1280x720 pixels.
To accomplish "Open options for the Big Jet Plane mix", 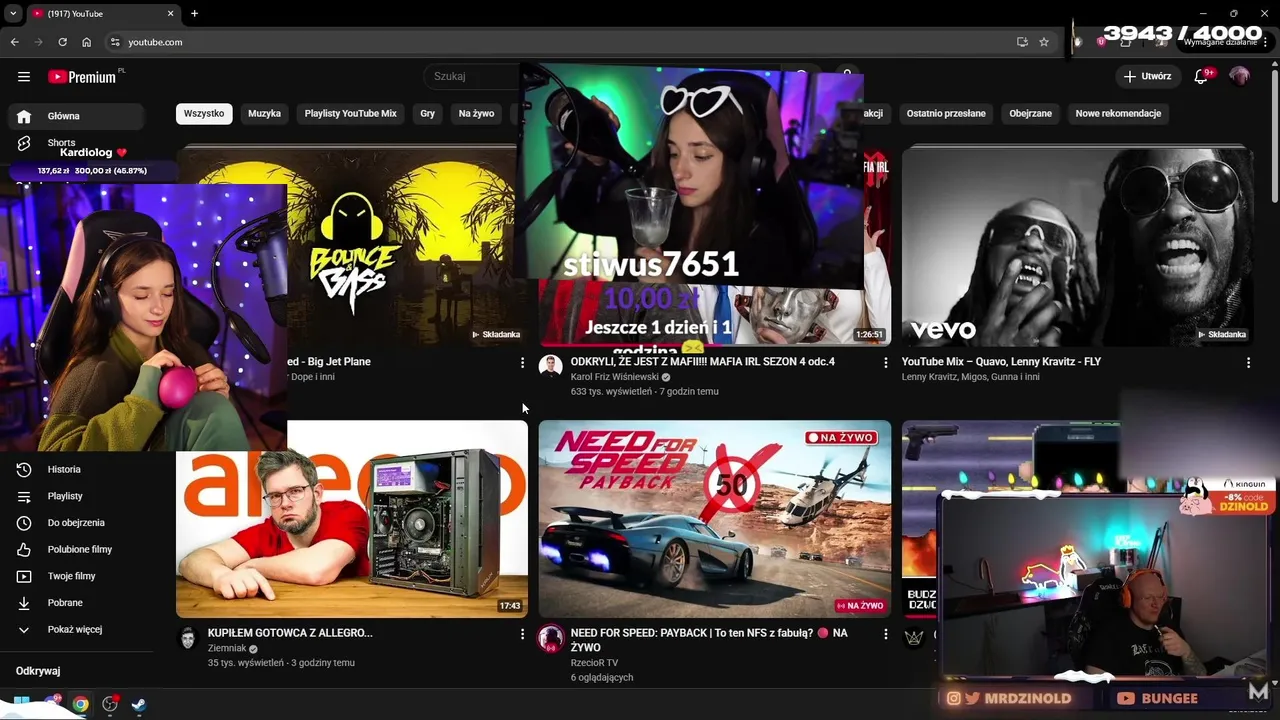I will [x=522, y=362].
